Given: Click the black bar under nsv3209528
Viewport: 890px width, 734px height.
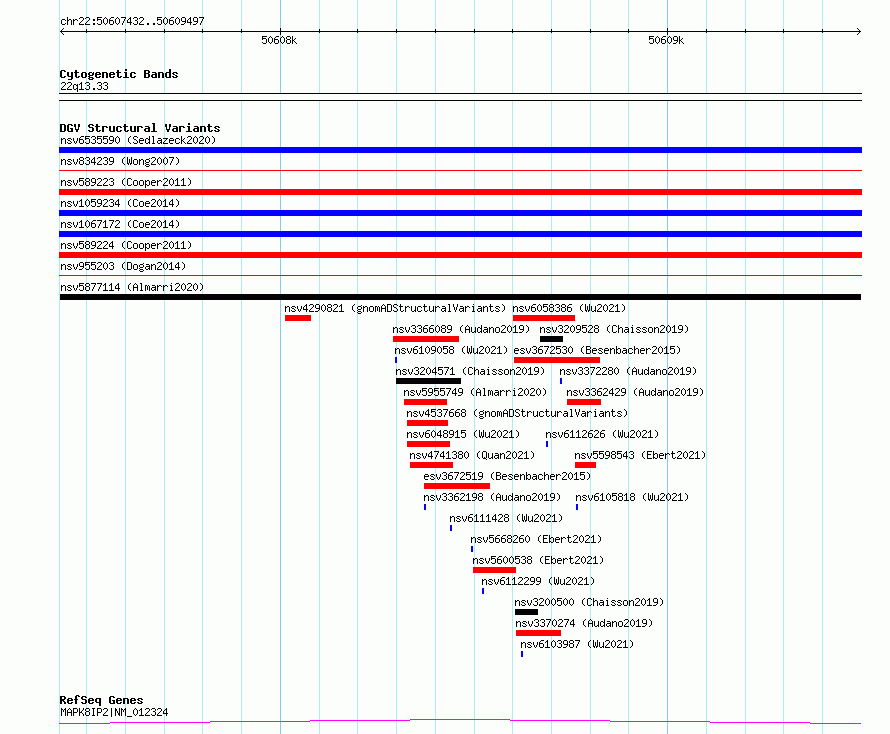Looking at the screenshot, I should [551, 339].
